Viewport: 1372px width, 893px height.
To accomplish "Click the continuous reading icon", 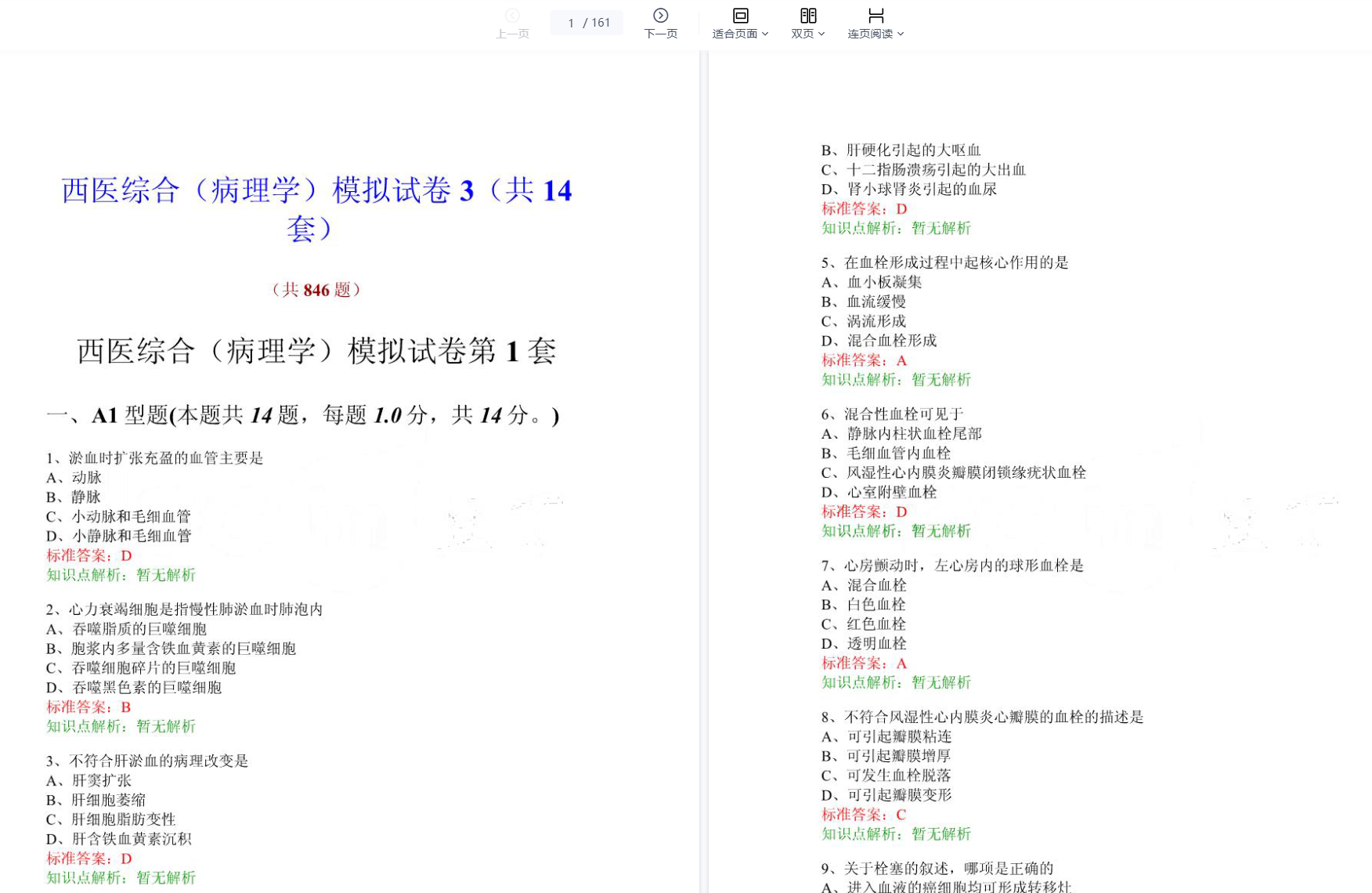I will (x=876, y=16).
